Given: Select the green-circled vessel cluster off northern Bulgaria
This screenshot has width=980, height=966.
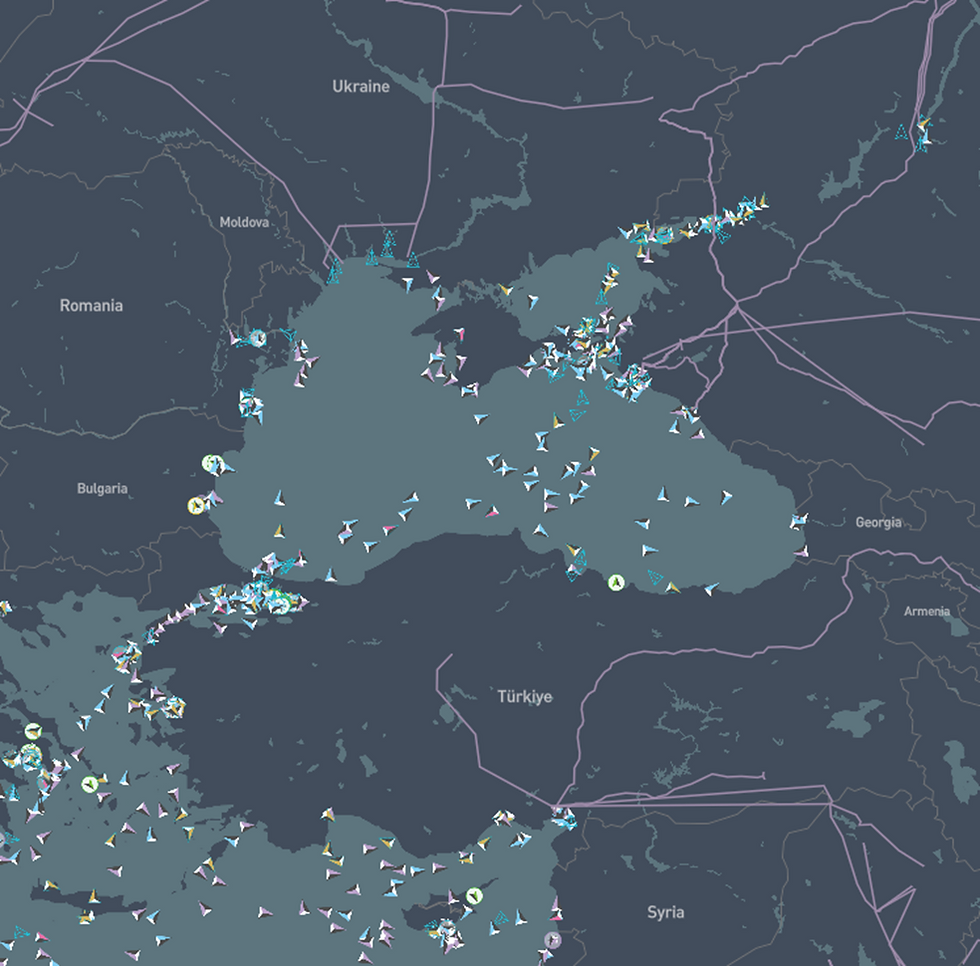Looking at the screenshot, I should [212, 464].
